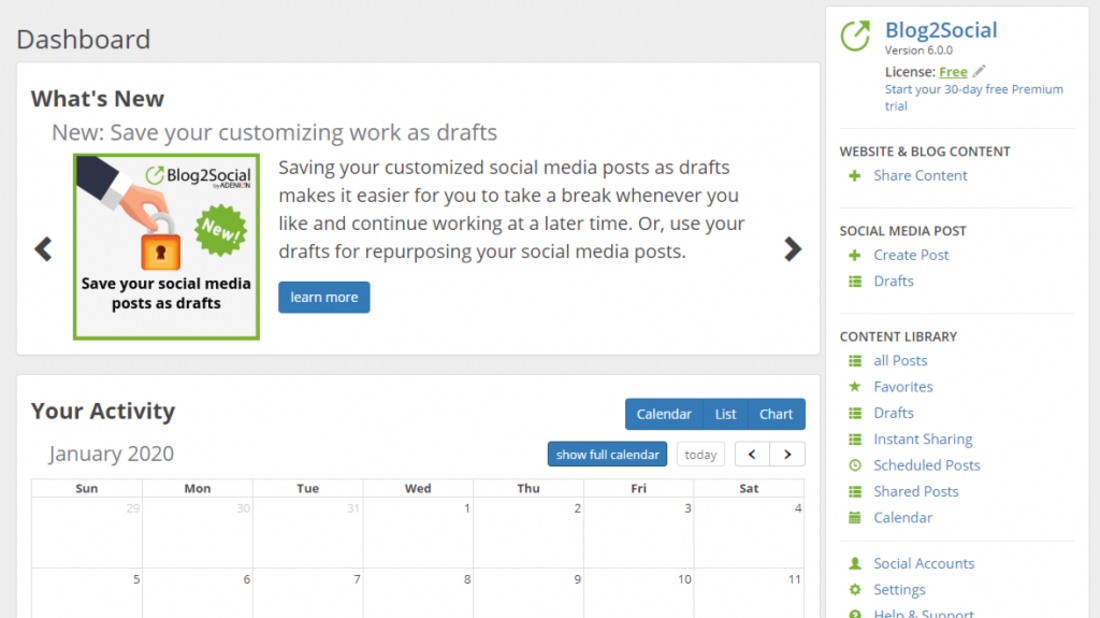Advance to next What's New slide
The height and width of the screenshot is (618, 1100).
tap(793, 249)
